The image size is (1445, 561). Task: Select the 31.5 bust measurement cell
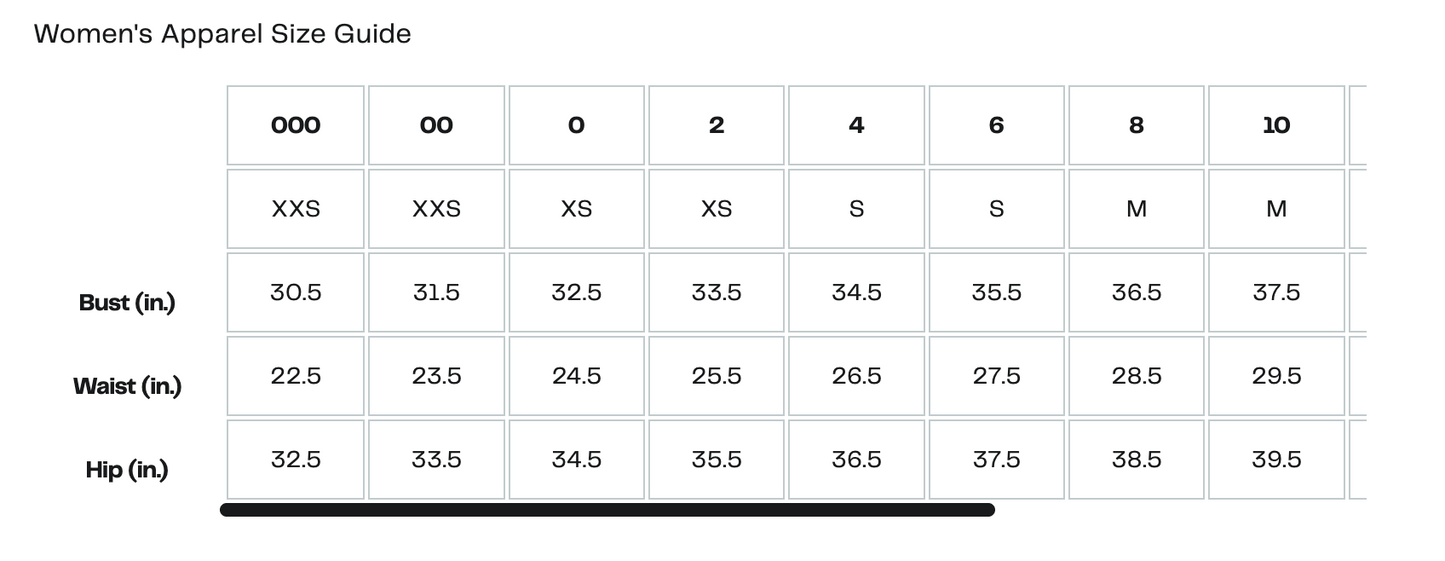[436, 292]
